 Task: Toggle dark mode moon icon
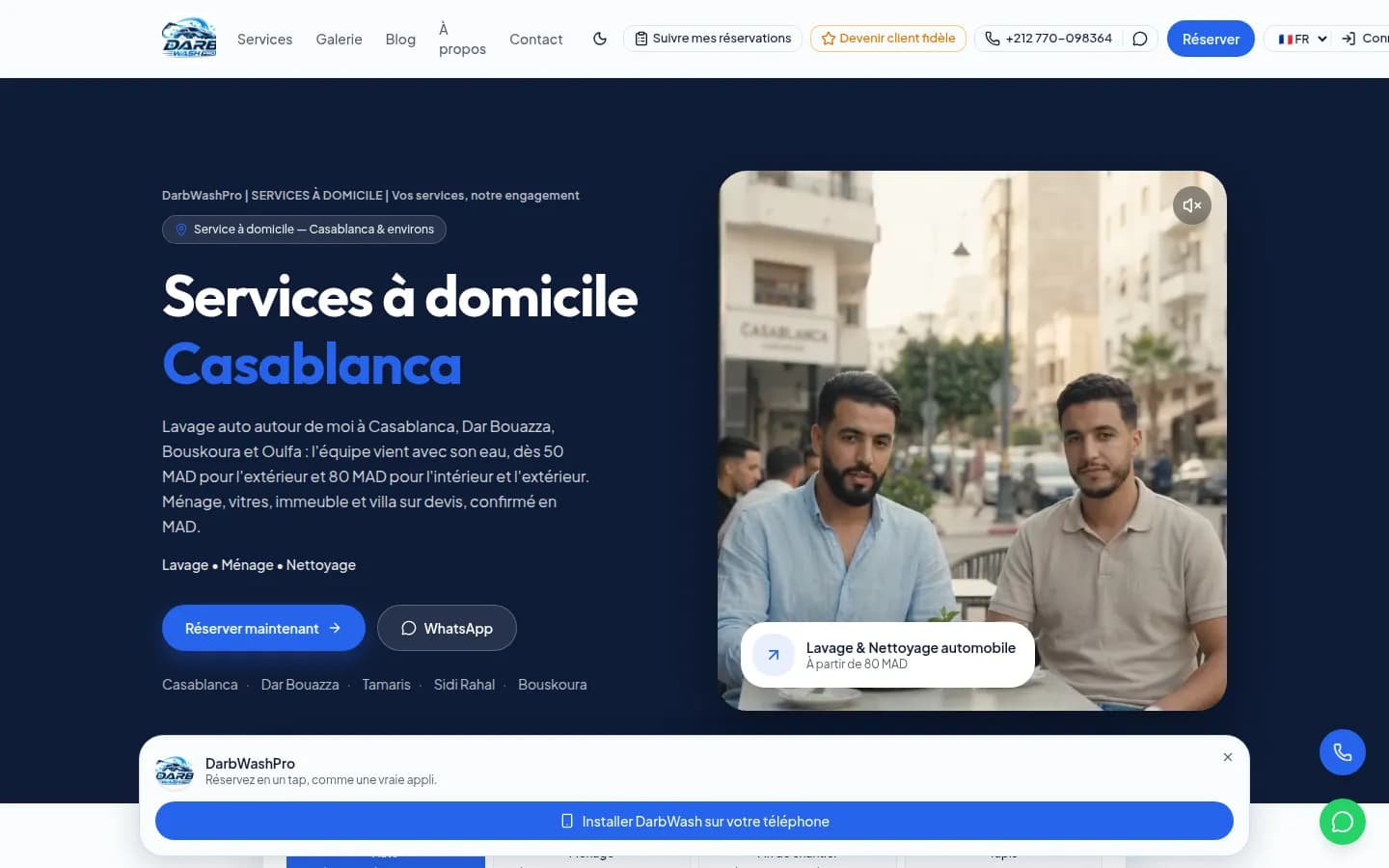[x=600, y=39]
